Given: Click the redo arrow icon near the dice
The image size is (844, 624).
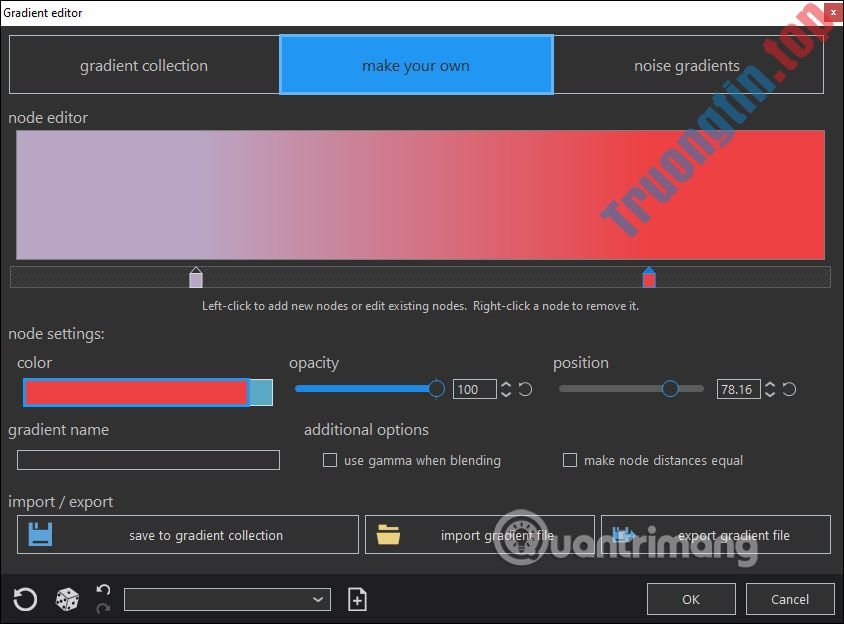Looking at the screenshot, I should click(102, 606).
